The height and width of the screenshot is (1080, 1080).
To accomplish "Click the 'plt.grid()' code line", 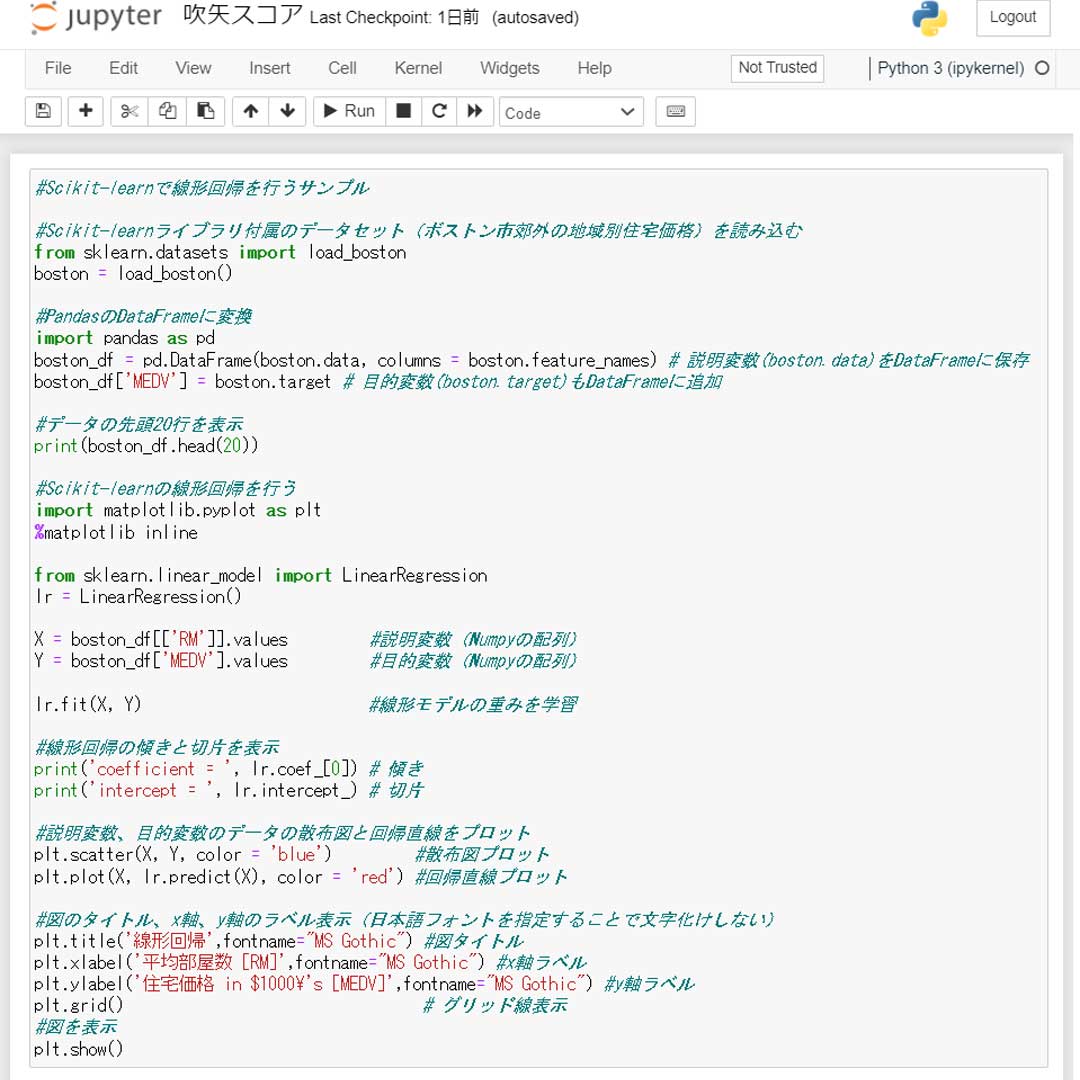I will point(78,1006).
